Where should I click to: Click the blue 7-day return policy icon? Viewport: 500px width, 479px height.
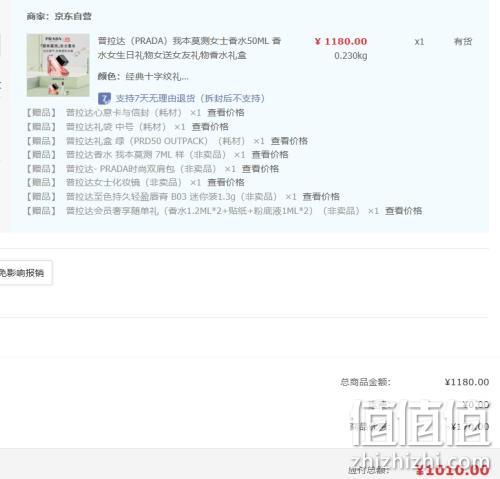pyautogui.click(x=104, y=98)
